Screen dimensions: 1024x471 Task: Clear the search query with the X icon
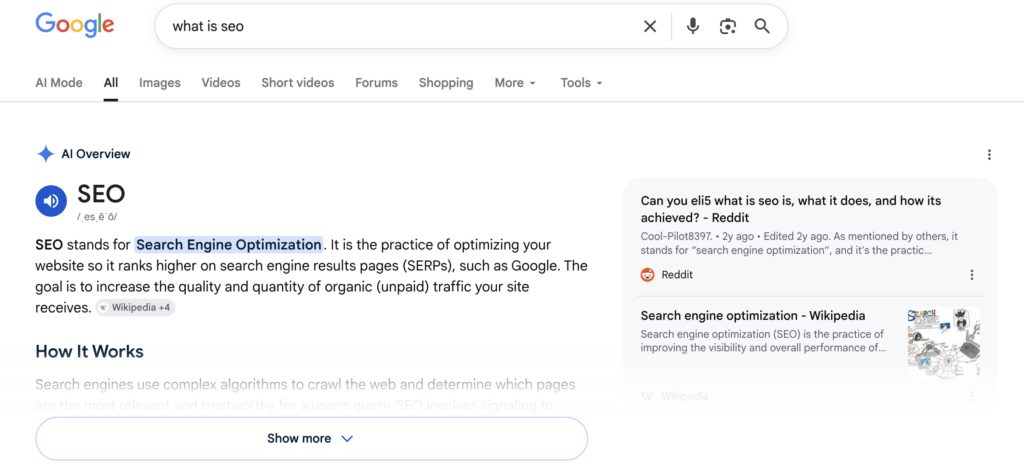pos(650,26)
